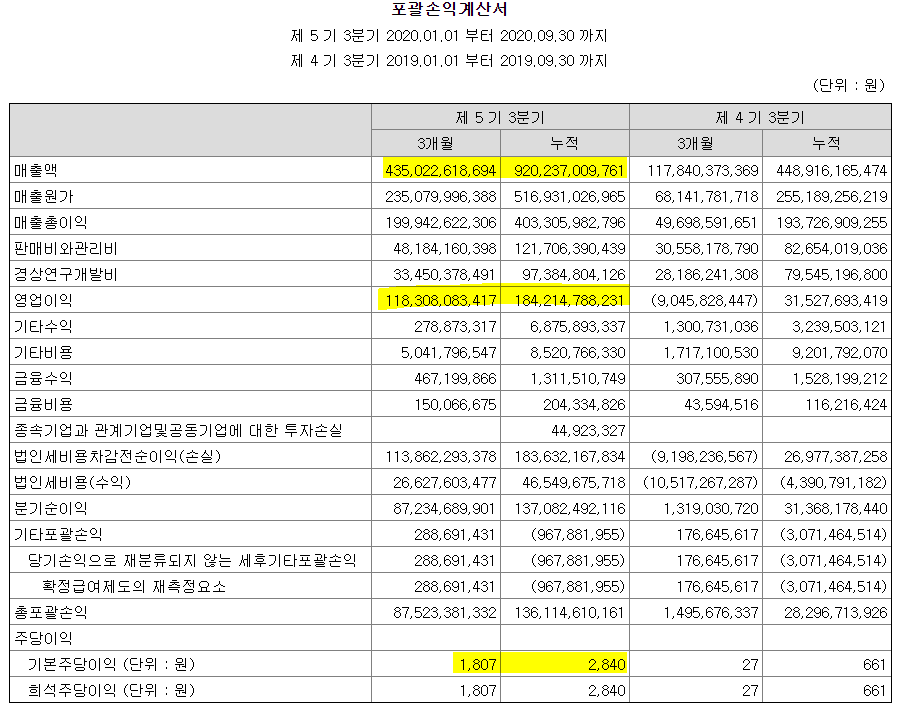Click value 79,545,196,800
The height and width of the screenshot is (704, 901).
(x=835, y=274)
